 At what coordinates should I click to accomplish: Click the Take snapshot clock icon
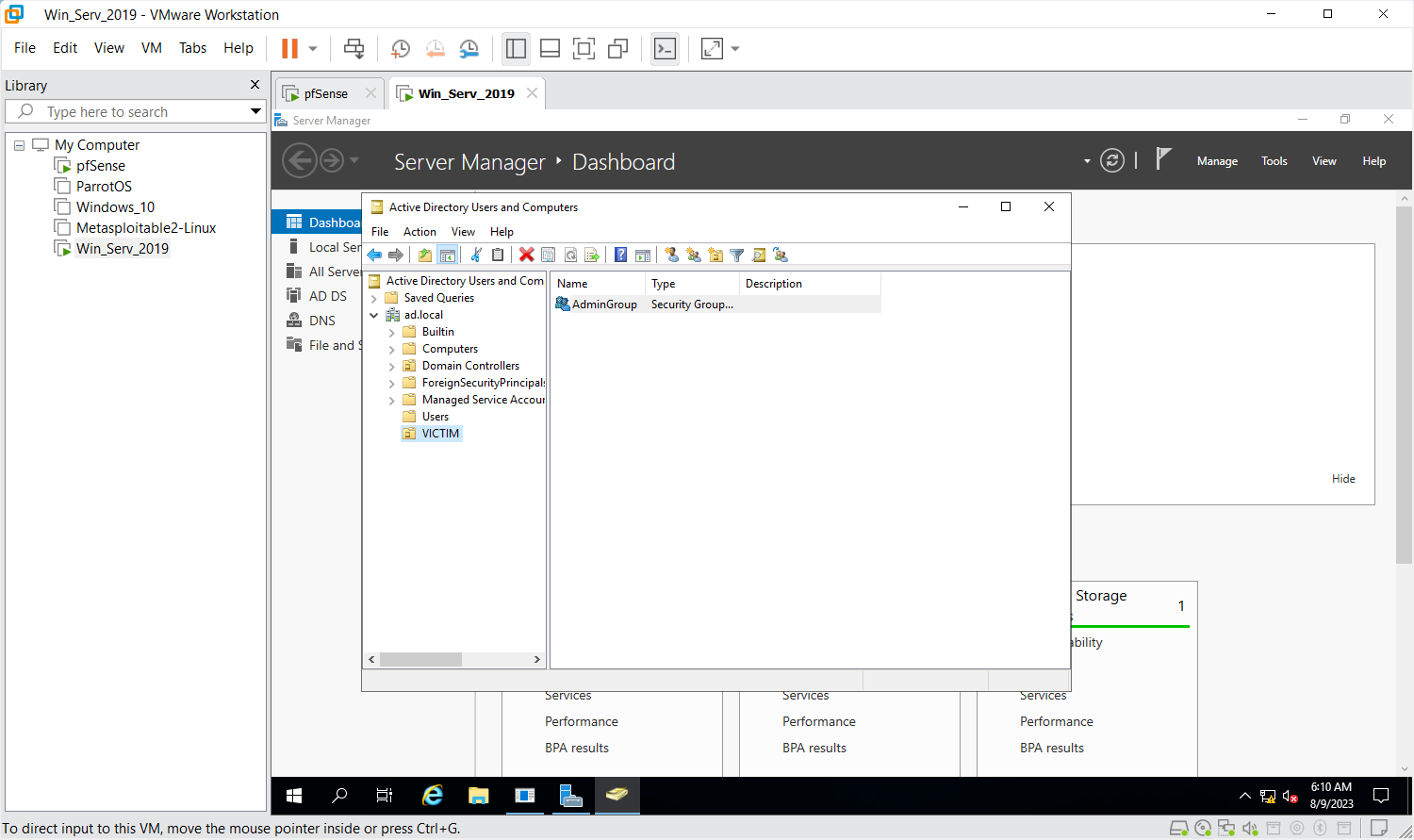click(401, 49)
